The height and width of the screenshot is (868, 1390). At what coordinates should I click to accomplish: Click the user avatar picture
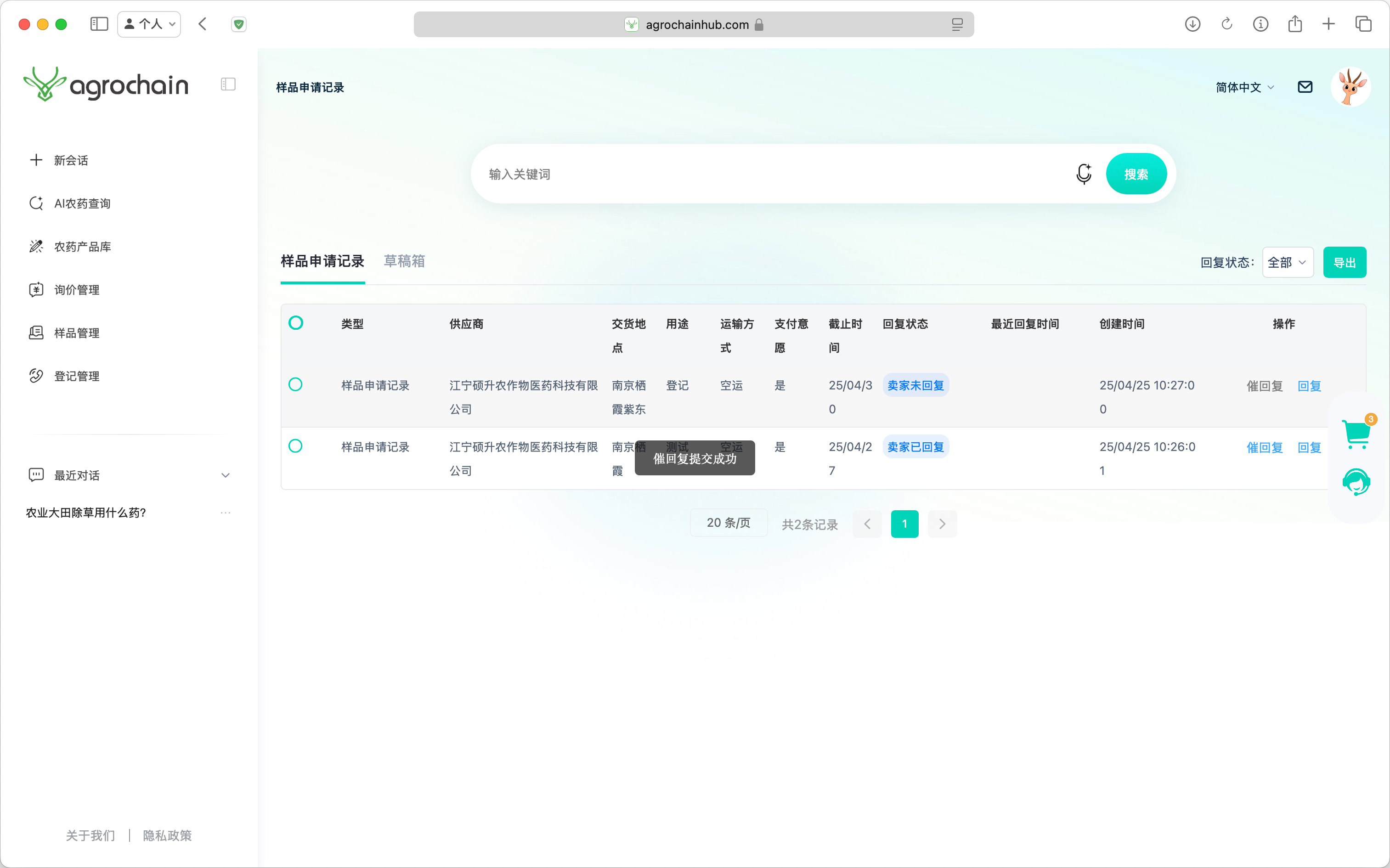point(1350,87)
